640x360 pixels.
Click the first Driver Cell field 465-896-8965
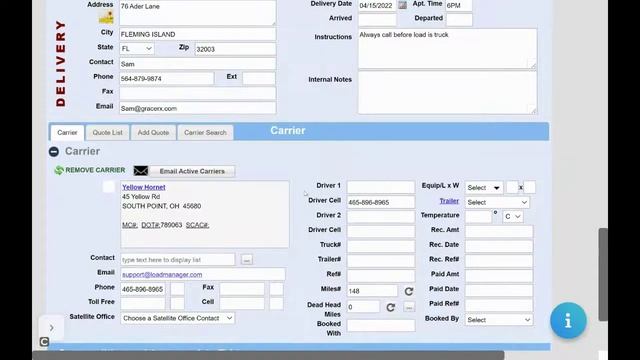point(381,202)
